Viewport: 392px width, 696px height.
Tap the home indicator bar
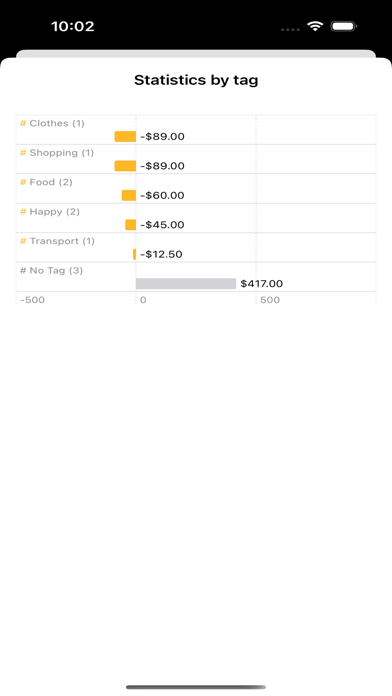click(196, 687)
